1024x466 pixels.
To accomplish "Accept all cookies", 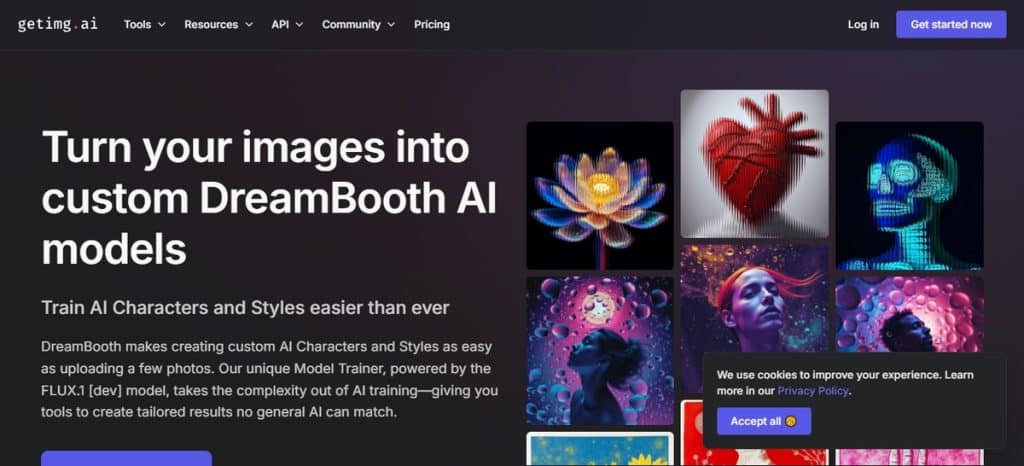I will click(x=764, y=421).
